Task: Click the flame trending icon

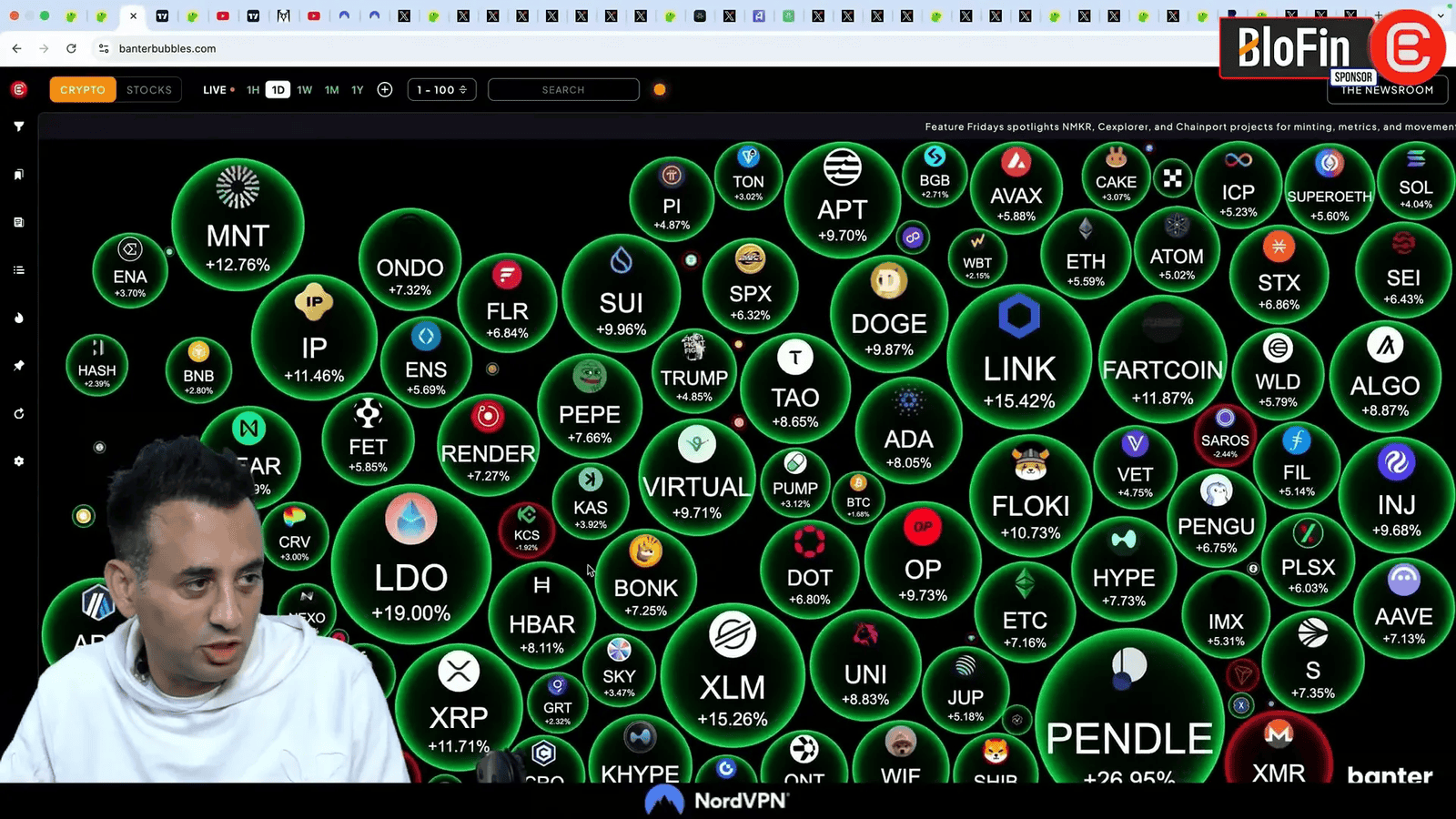Action: (x=18, y=318)
